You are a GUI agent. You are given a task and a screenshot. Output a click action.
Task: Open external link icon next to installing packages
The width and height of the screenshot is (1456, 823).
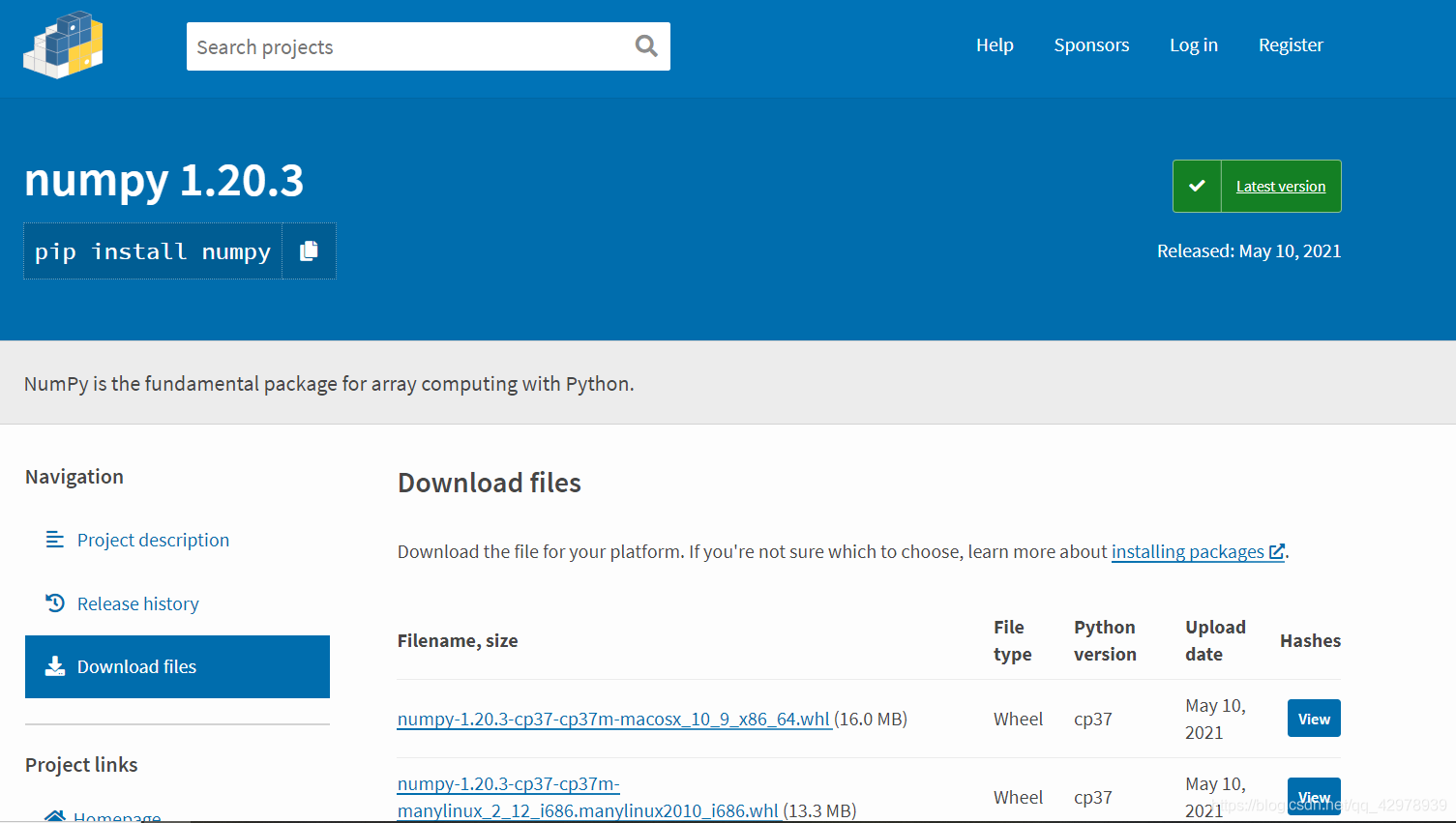pos(1277,551)
